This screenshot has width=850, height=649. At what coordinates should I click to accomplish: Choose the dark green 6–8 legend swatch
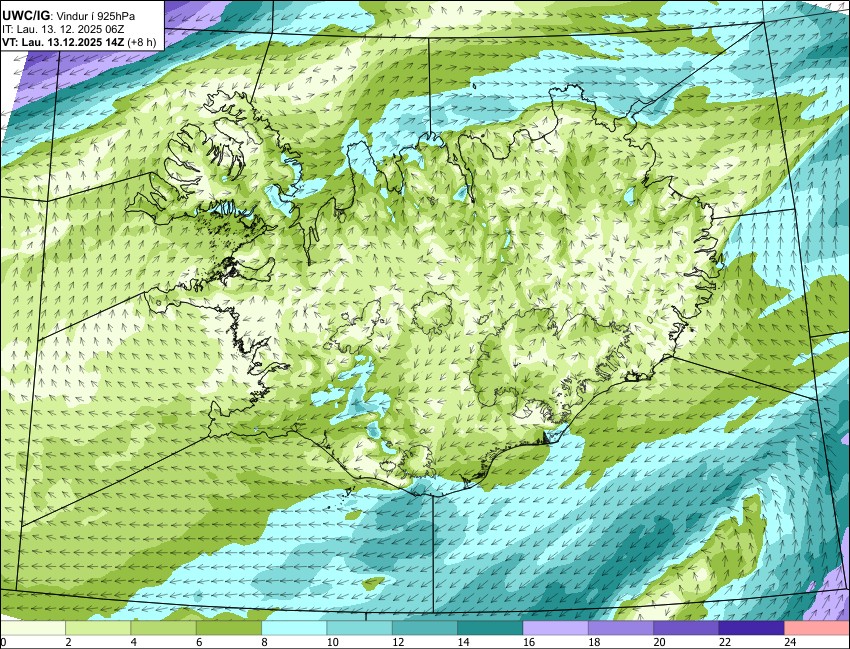[x=229, y=628]
